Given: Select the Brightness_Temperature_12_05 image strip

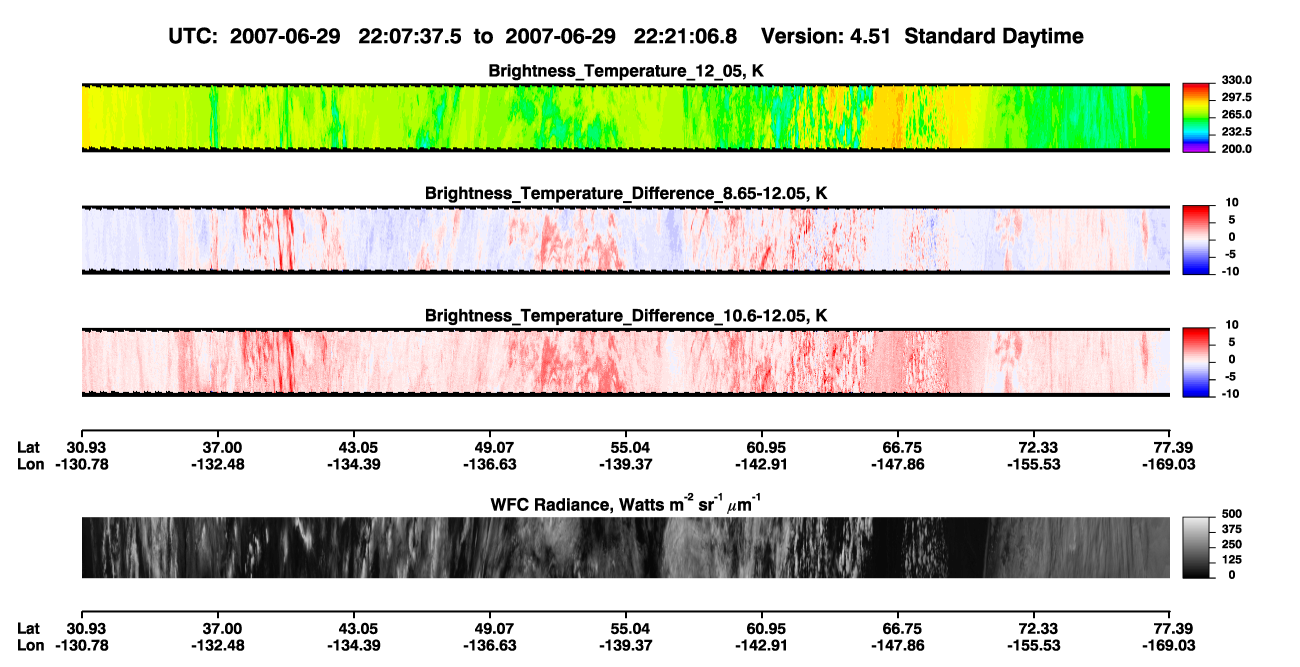Looking at the screenshot, I should click(625, 117).
